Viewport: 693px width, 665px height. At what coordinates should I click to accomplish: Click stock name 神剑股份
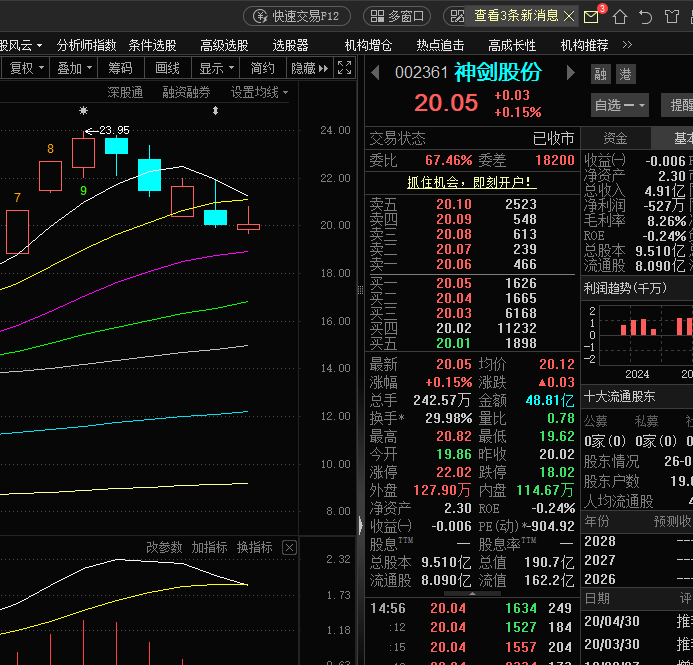498,72
